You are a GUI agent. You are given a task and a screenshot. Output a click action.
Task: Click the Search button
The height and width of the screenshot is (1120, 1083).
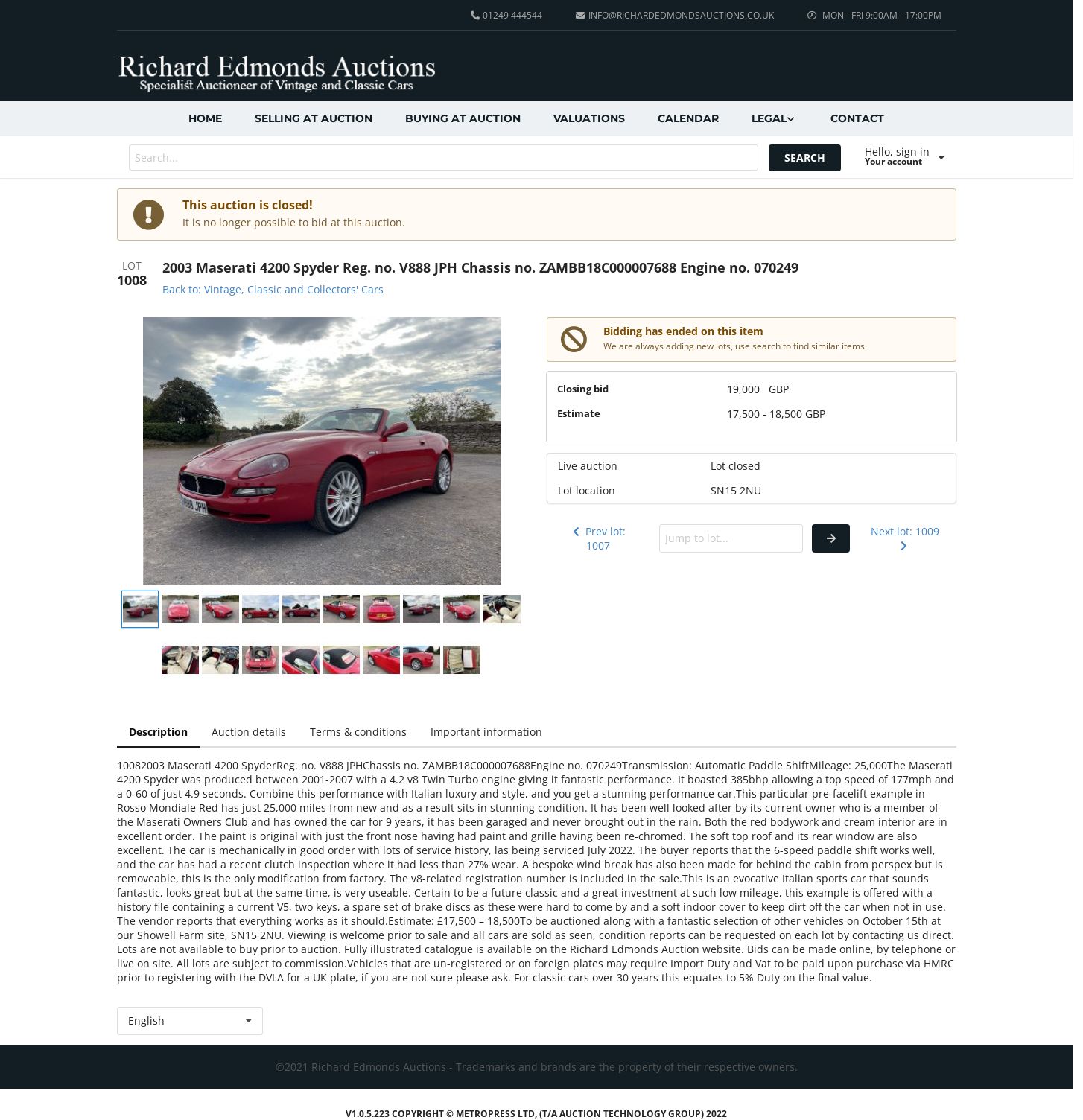804,158
